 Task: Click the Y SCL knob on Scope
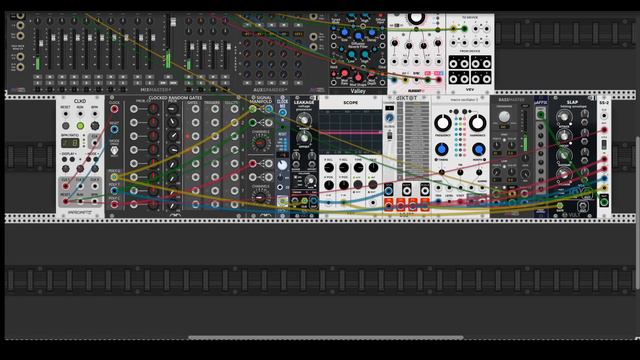(x=344, y=168)
